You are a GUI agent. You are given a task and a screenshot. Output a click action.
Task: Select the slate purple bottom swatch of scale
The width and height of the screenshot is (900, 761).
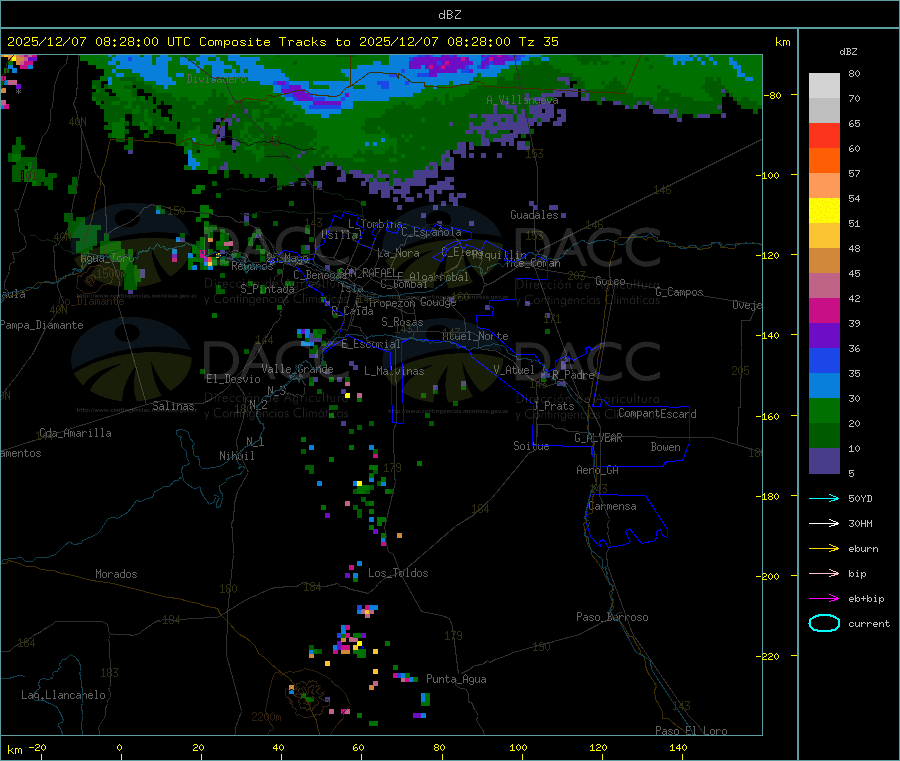tap(824, 461)
